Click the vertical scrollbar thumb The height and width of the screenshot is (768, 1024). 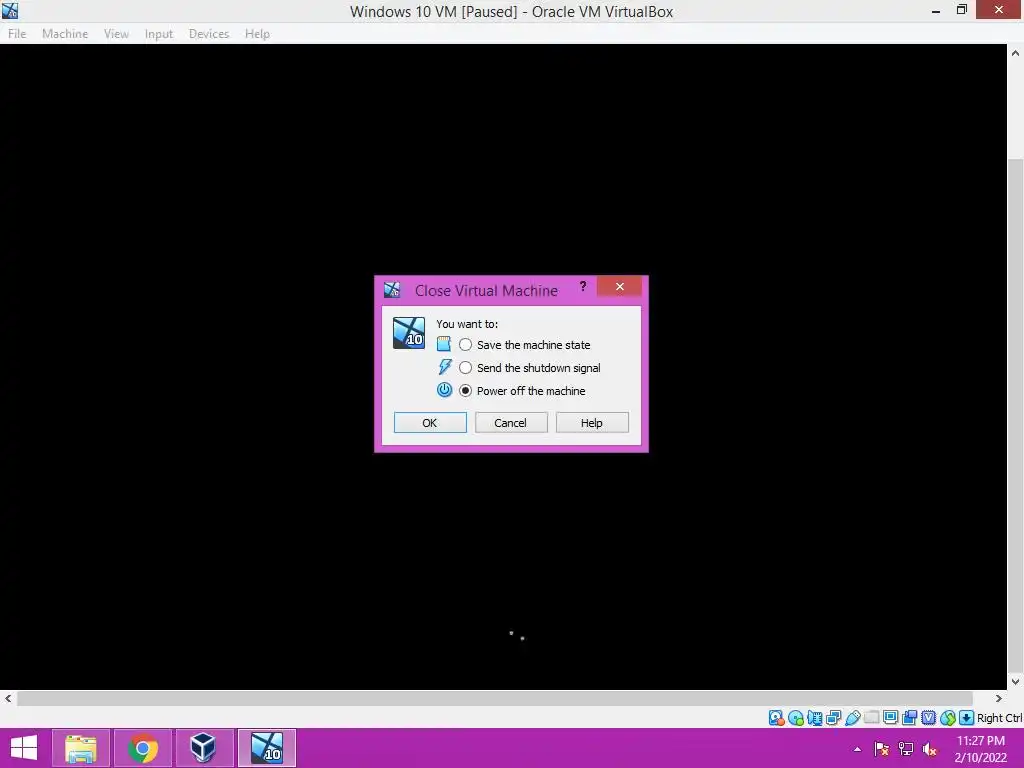pyautogui.click(x=1015, y=415)
